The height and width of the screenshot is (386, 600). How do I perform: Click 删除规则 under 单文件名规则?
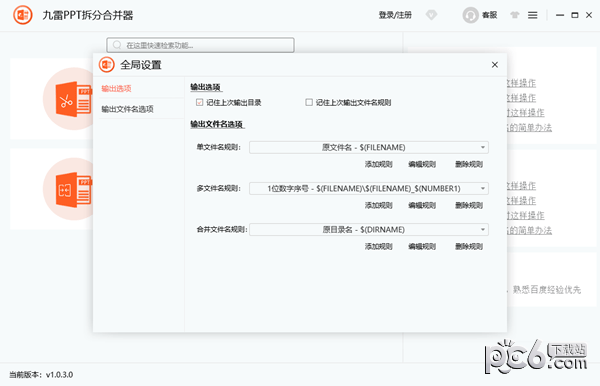[x=469, y=164]
